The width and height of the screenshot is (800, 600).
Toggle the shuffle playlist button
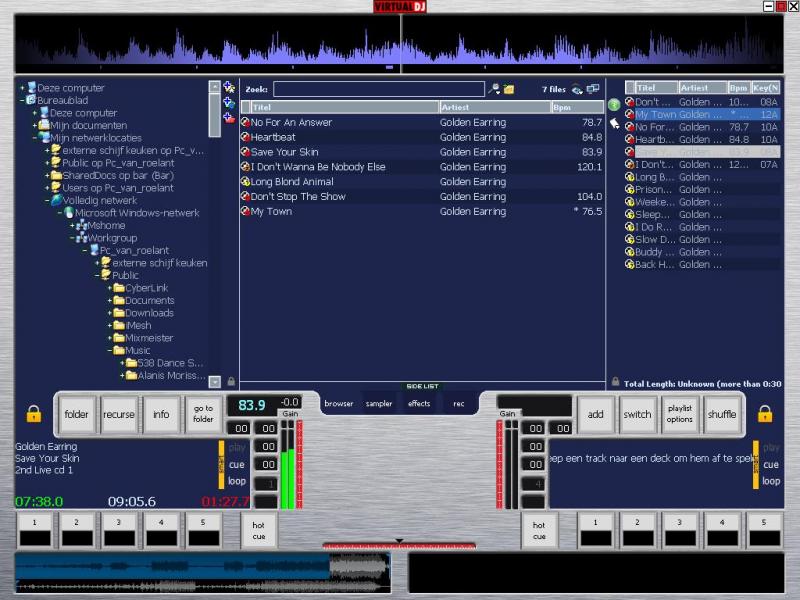click(722, 414)
